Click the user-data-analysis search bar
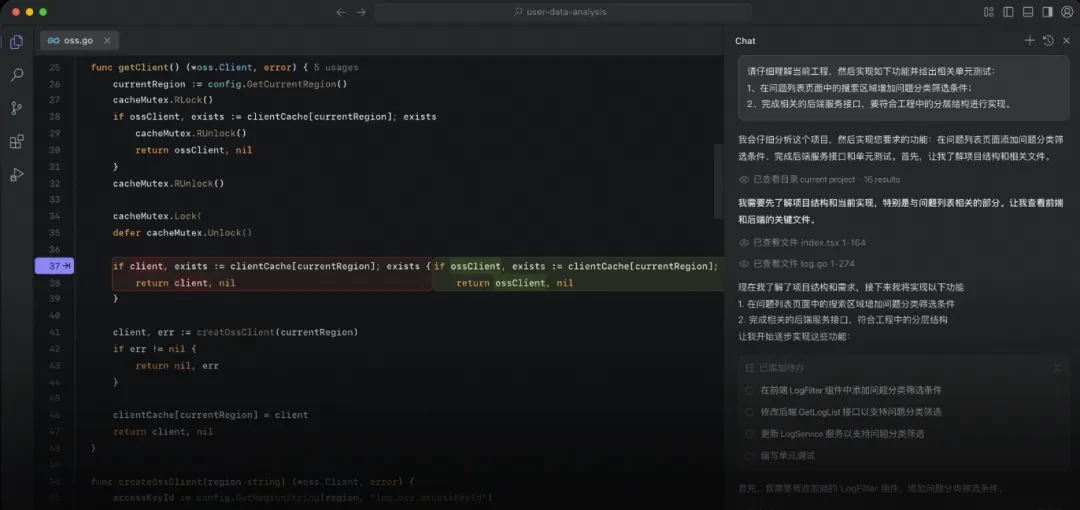1080x510 pixels. coord(562,12)
